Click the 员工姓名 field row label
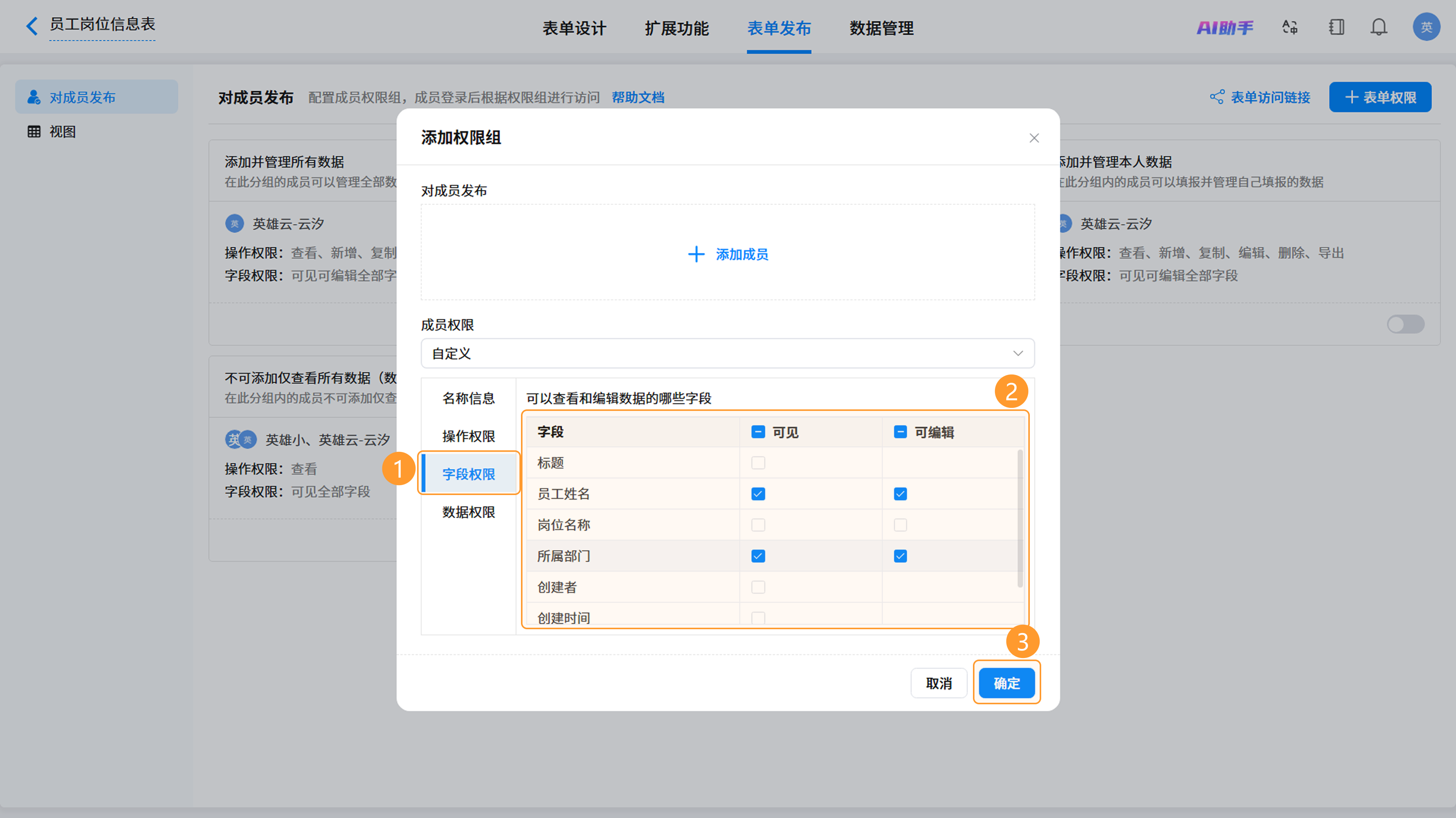 (563, 494)
